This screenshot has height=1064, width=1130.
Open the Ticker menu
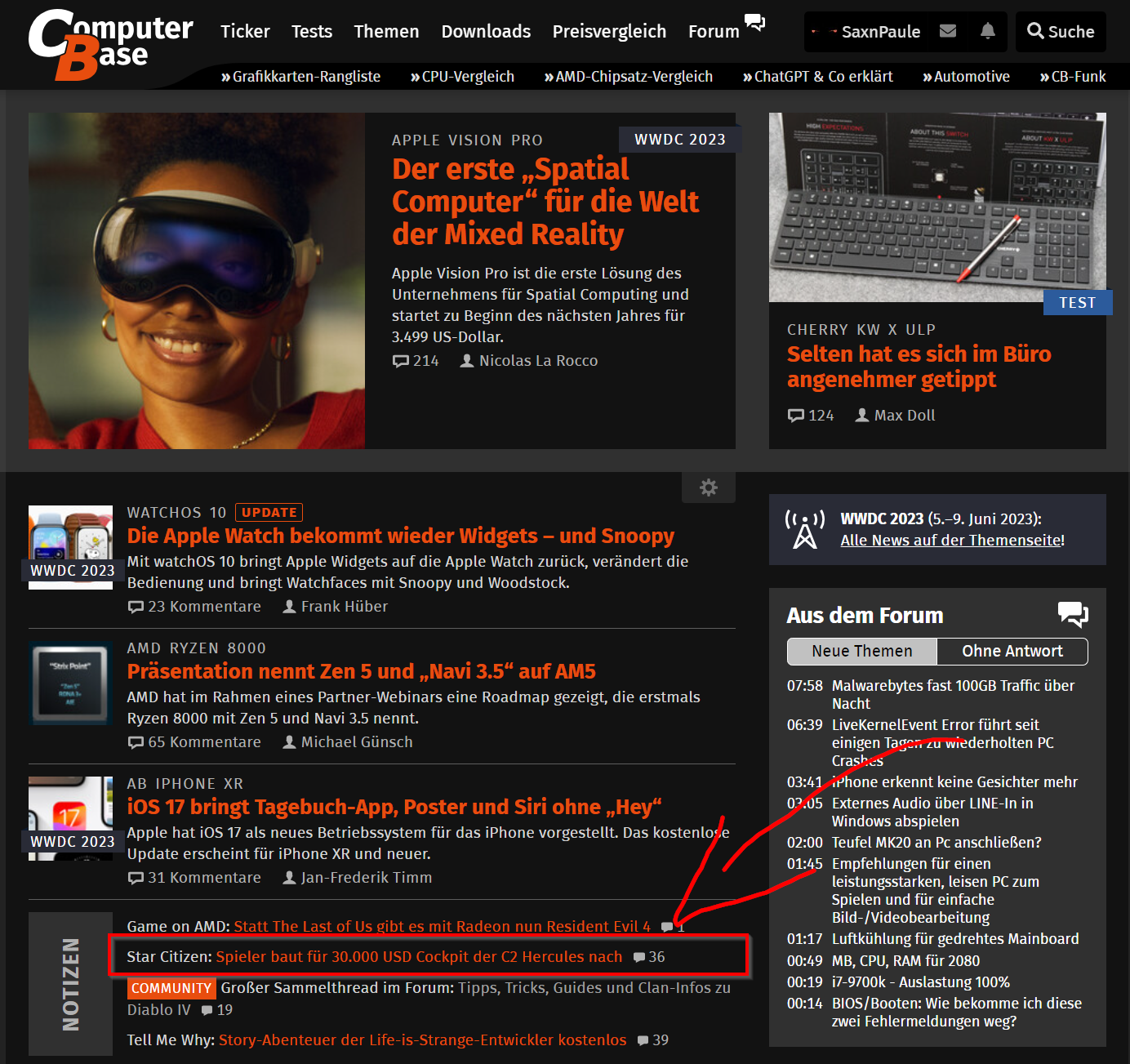(x=245, y=32)
